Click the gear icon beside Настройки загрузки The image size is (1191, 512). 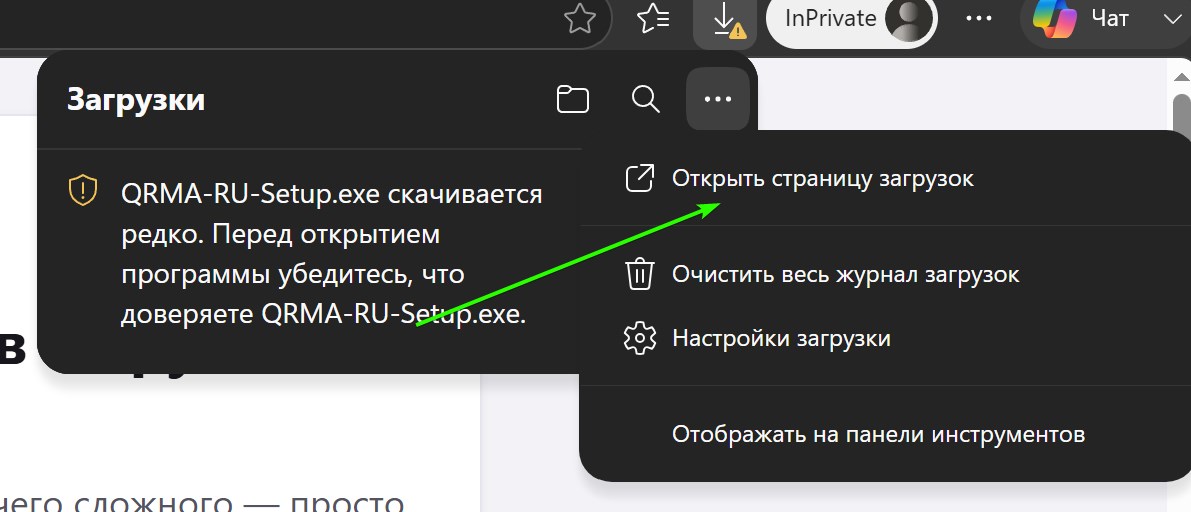pyautogui.click(x=639, y=338)
